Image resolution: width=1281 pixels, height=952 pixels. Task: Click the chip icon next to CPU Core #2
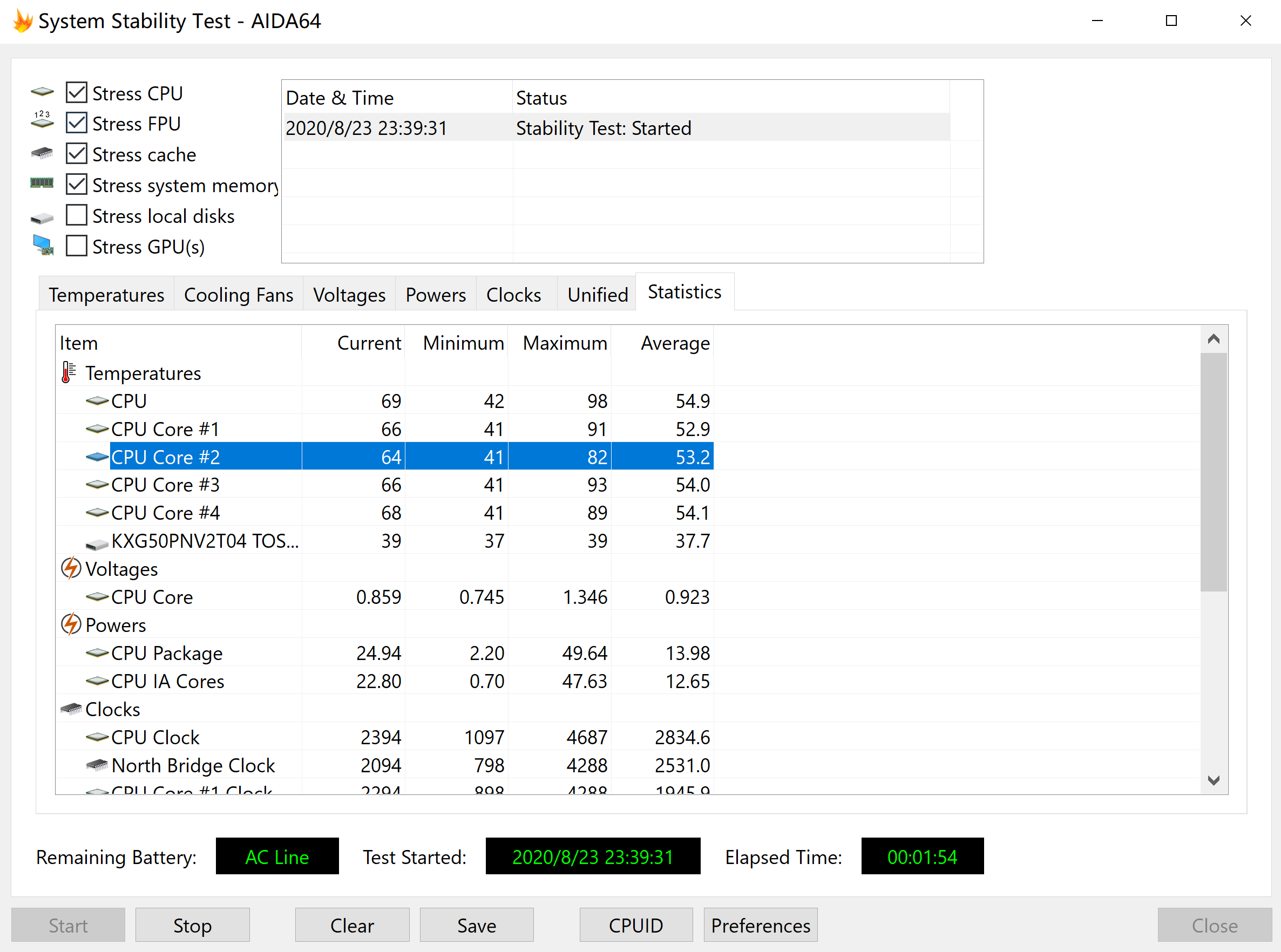click(x=97, y=457)
